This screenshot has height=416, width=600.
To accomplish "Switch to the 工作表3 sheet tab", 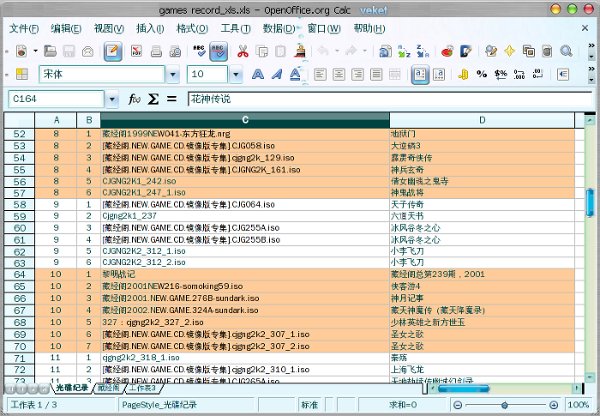I will click(142, 388).
